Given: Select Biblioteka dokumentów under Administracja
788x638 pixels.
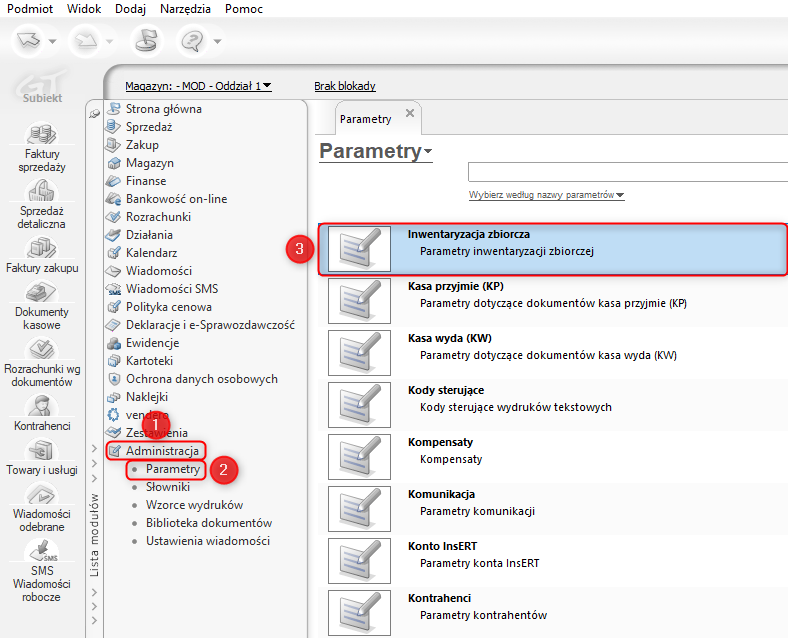Looking at the screenshot, I should (209, 523).
